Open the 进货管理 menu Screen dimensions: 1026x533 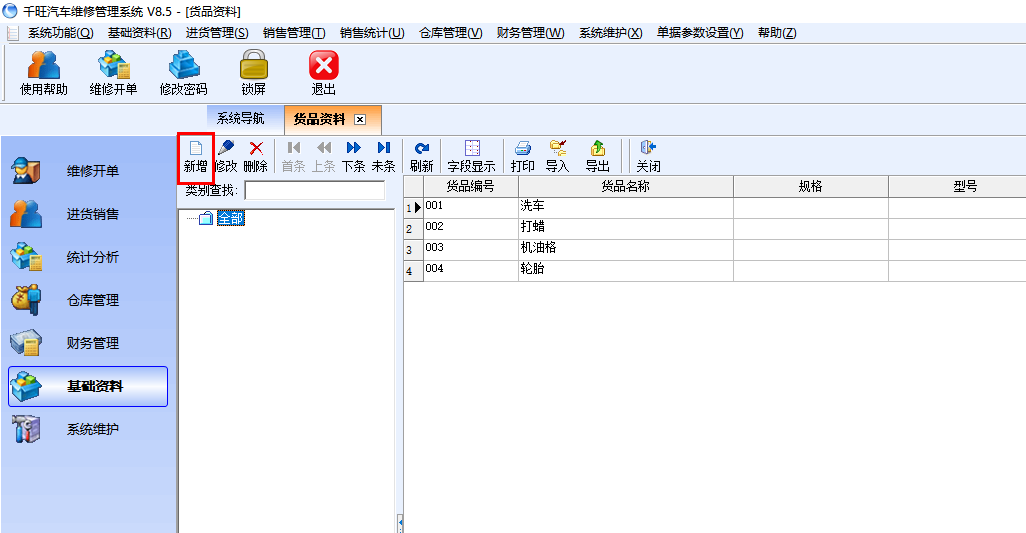click(x=217, y=33)
